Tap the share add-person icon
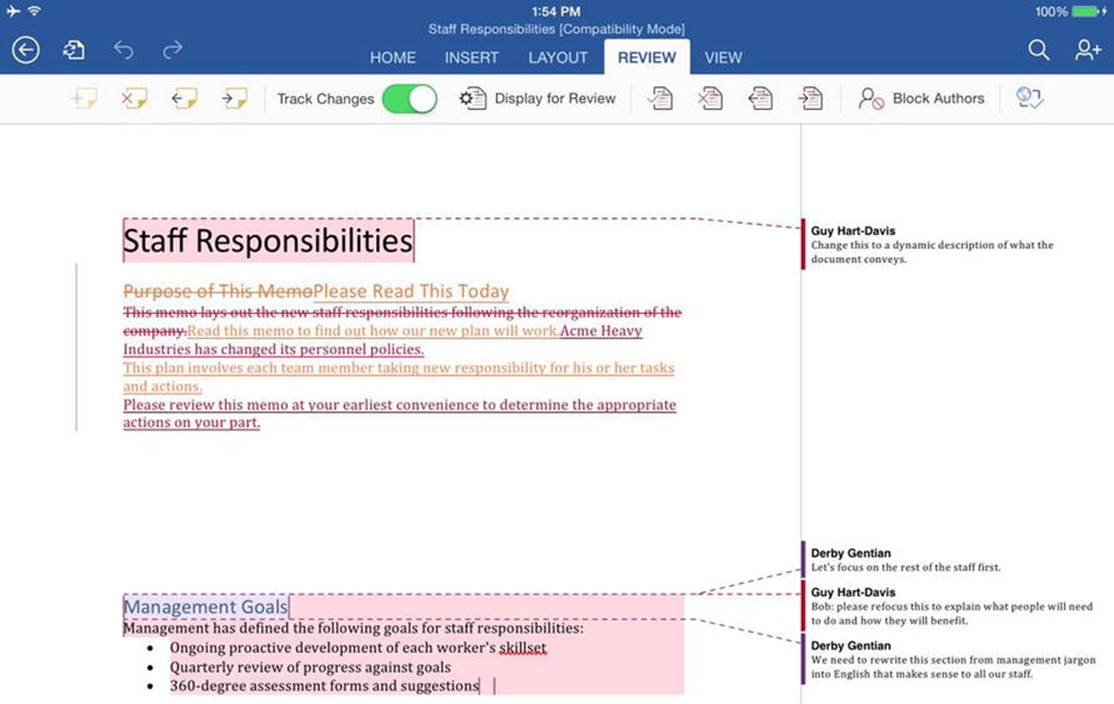1114x704 pixels. (1088, 50)
